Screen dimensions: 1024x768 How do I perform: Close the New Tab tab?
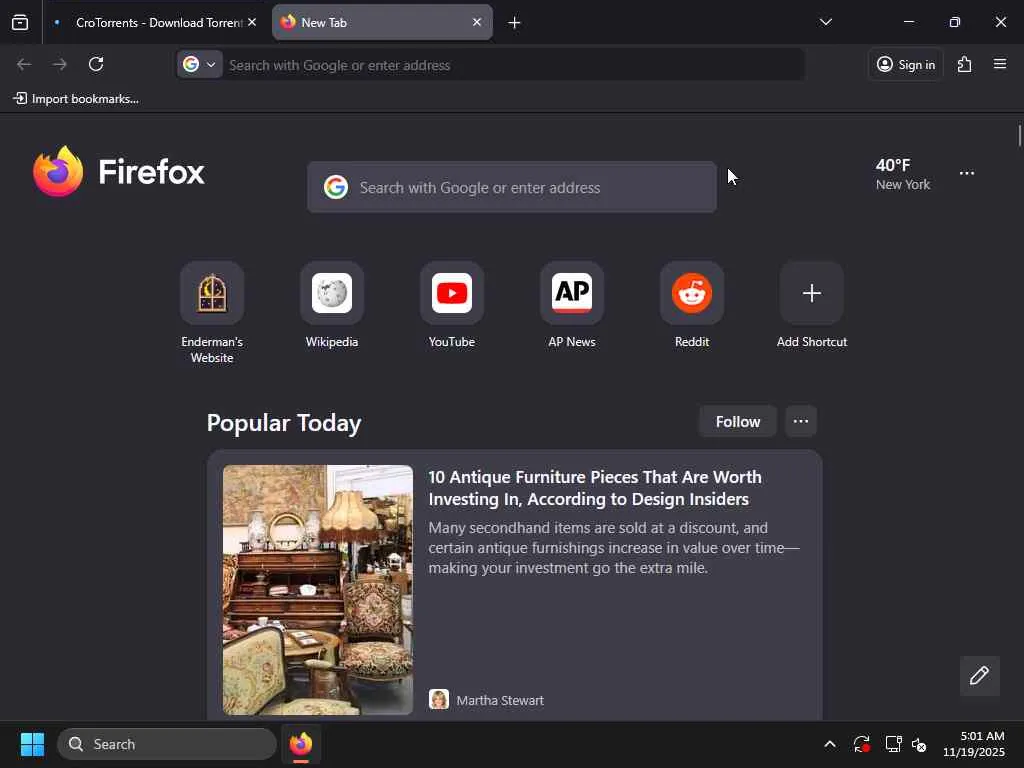click(477, 22)
